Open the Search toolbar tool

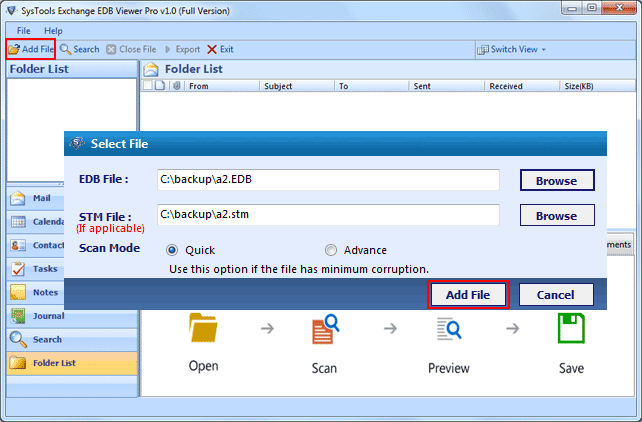(79, 50)
